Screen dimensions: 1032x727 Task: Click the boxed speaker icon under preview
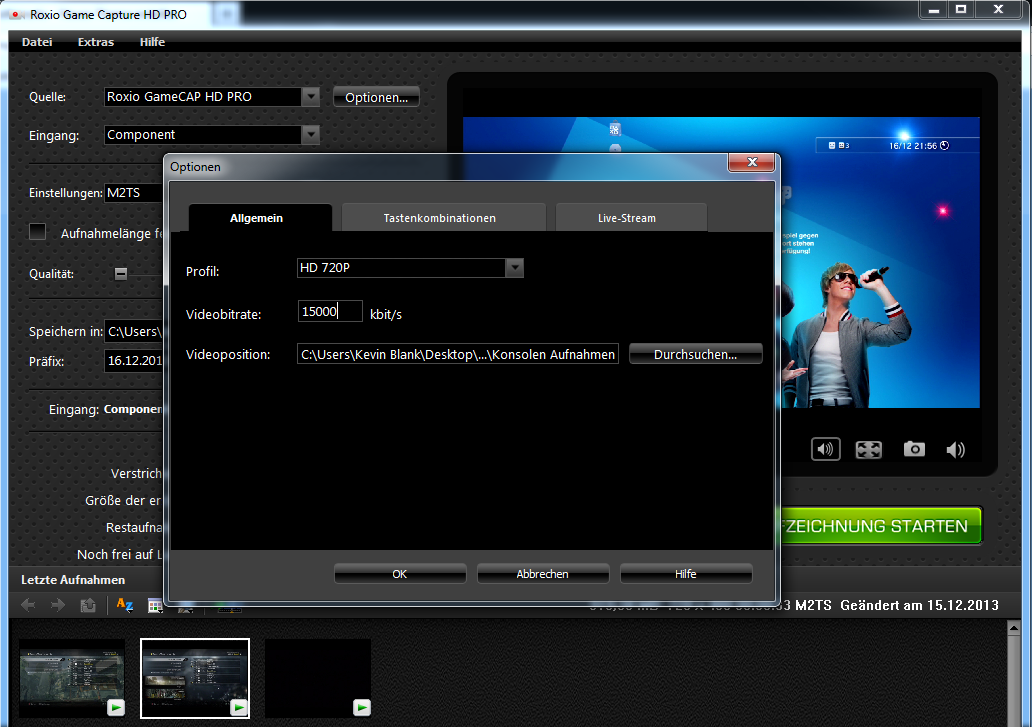point(825,449)
